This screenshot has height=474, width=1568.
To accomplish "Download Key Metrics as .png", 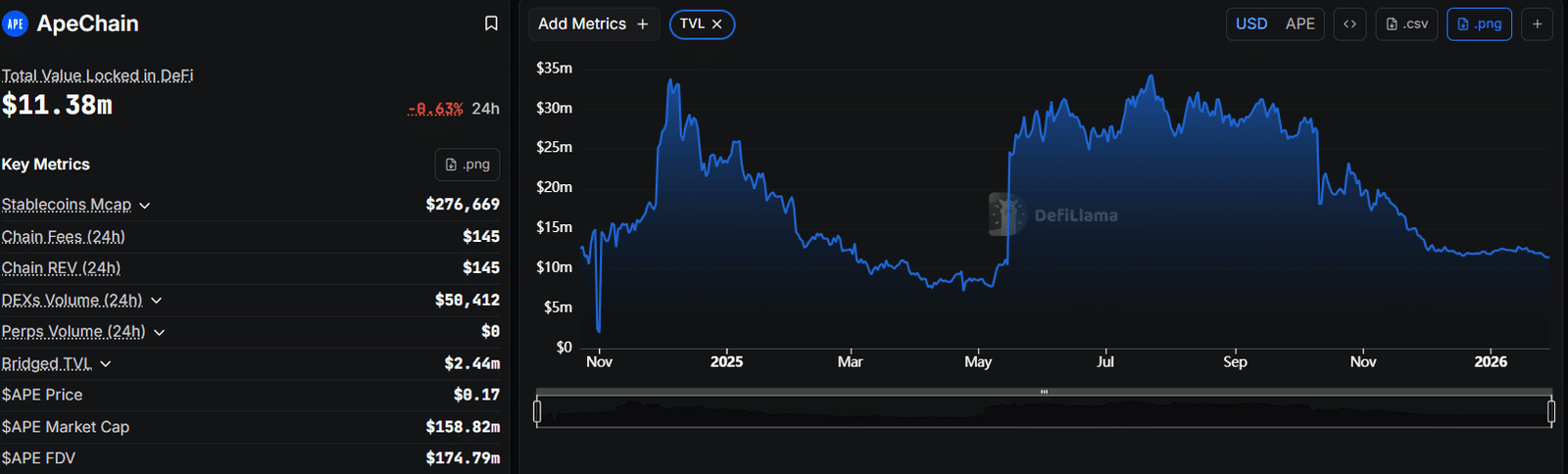I will [467, 165].
